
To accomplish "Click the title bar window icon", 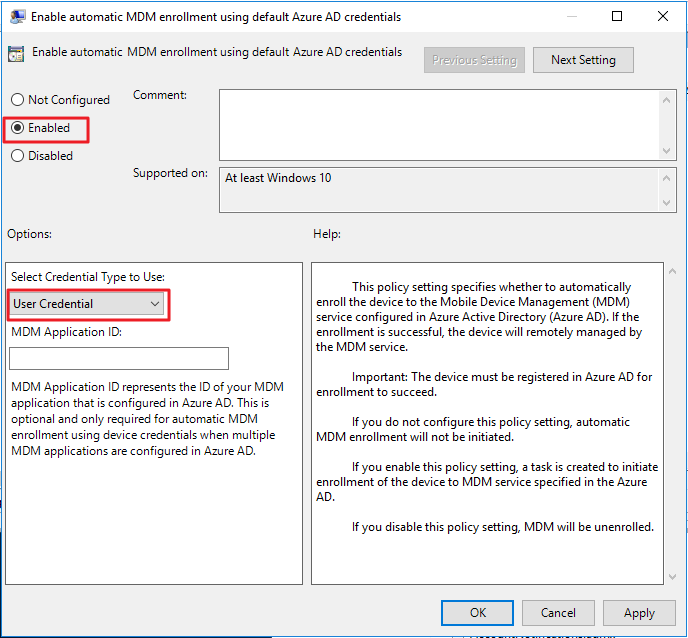I will click(18, 17).
